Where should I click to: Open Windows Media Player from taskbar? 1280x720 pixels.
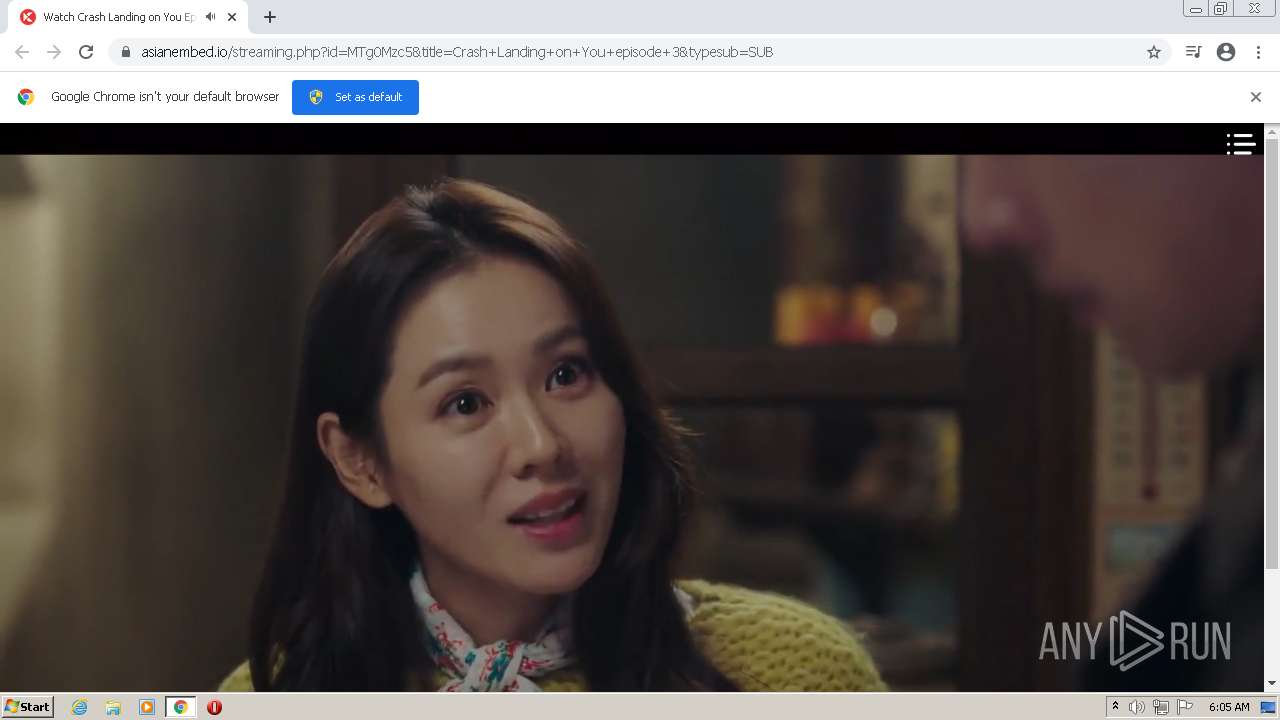[147, 707]
